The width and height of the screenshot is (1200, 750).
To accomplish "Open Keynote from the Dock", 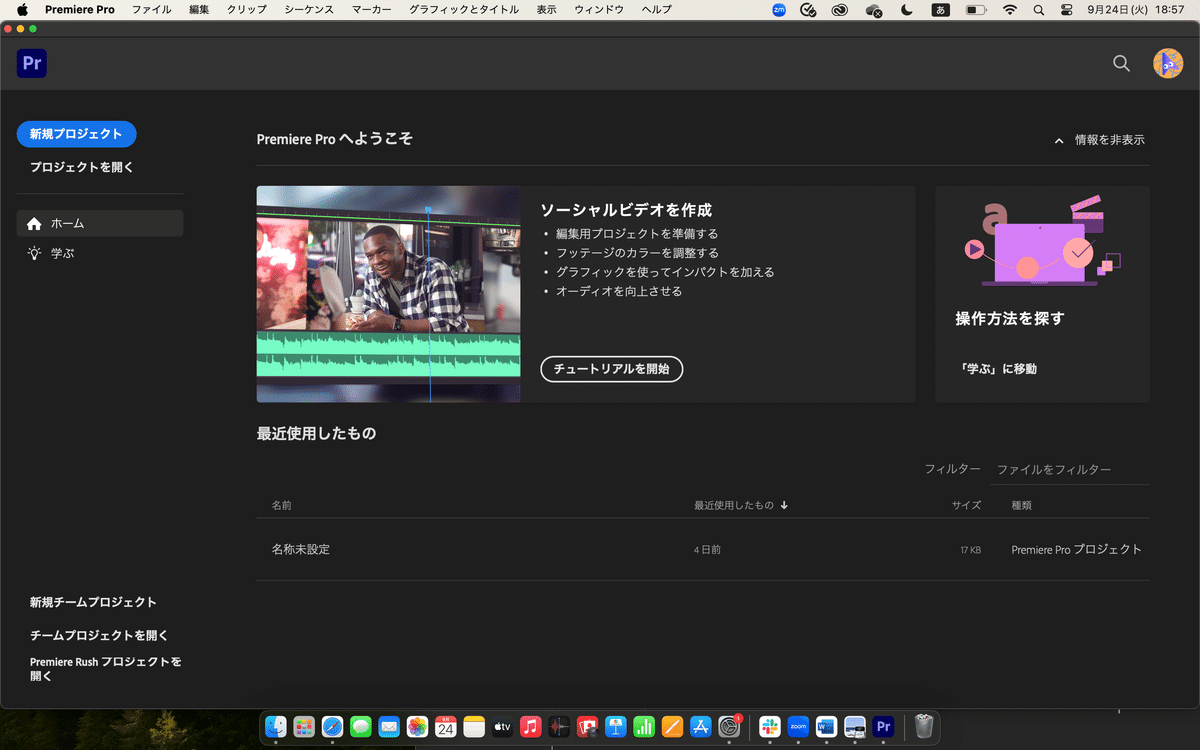I will pos(616,727).
